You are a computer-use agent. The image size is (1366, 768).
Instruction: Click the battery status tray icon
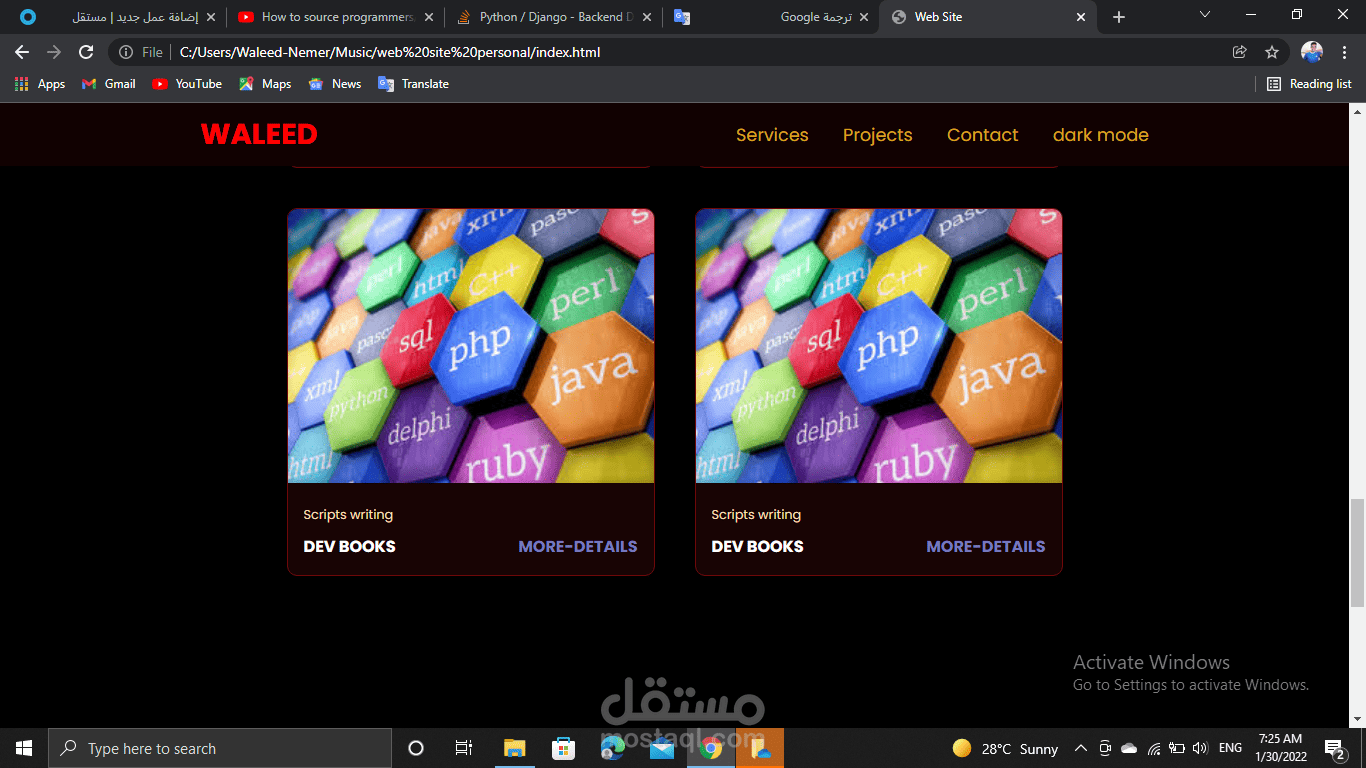1177,748
